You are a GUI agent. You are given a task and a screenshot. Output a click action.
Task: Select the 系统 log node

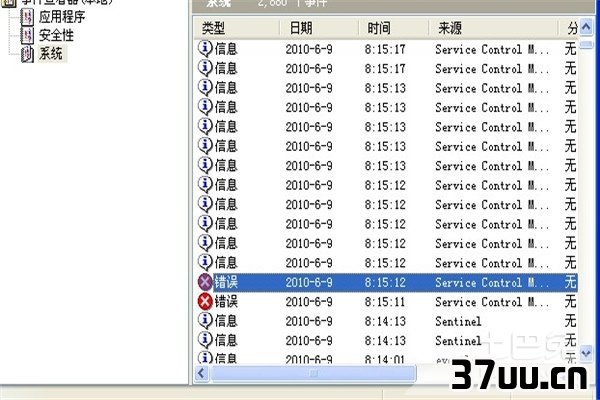51,54
